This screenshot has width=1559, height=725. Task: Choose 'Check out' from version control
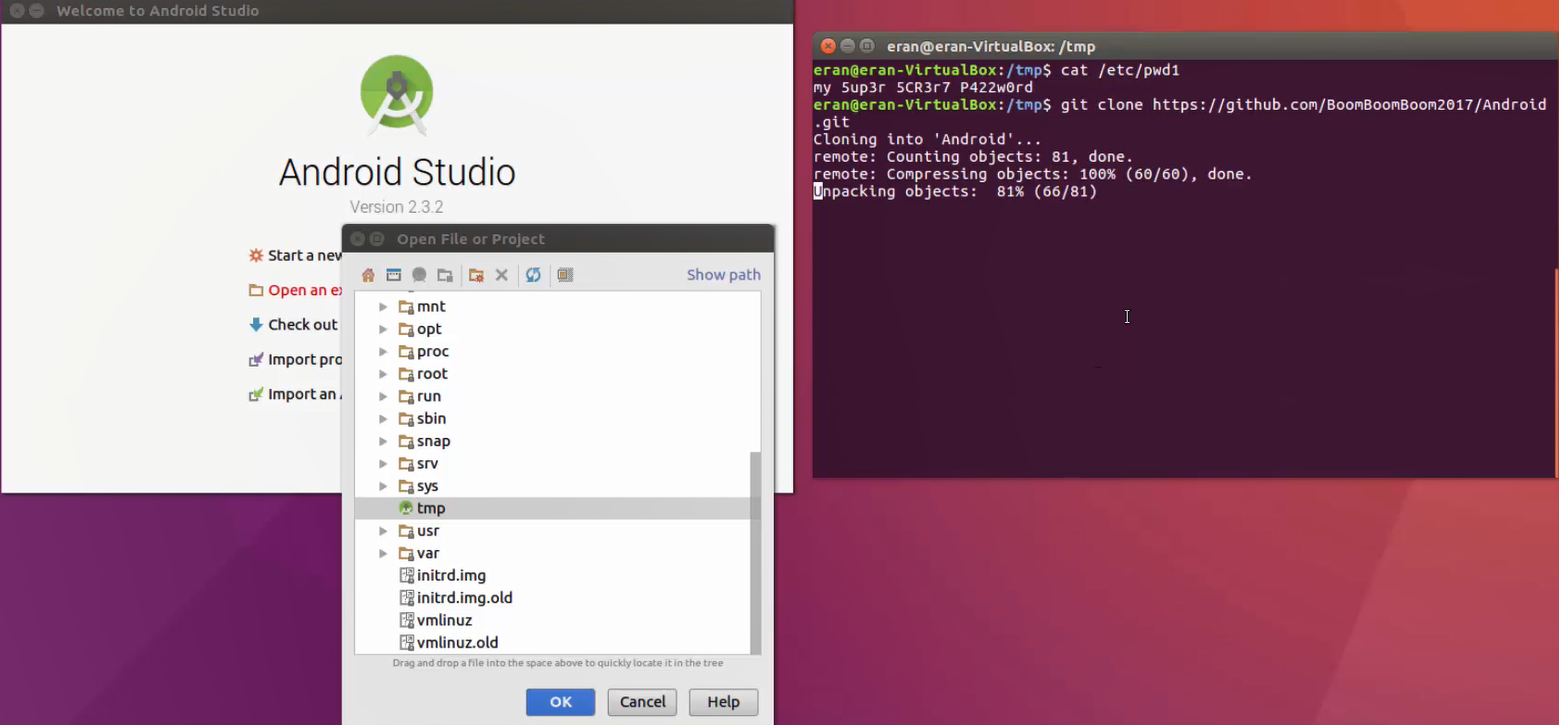[x=303, y=325]
